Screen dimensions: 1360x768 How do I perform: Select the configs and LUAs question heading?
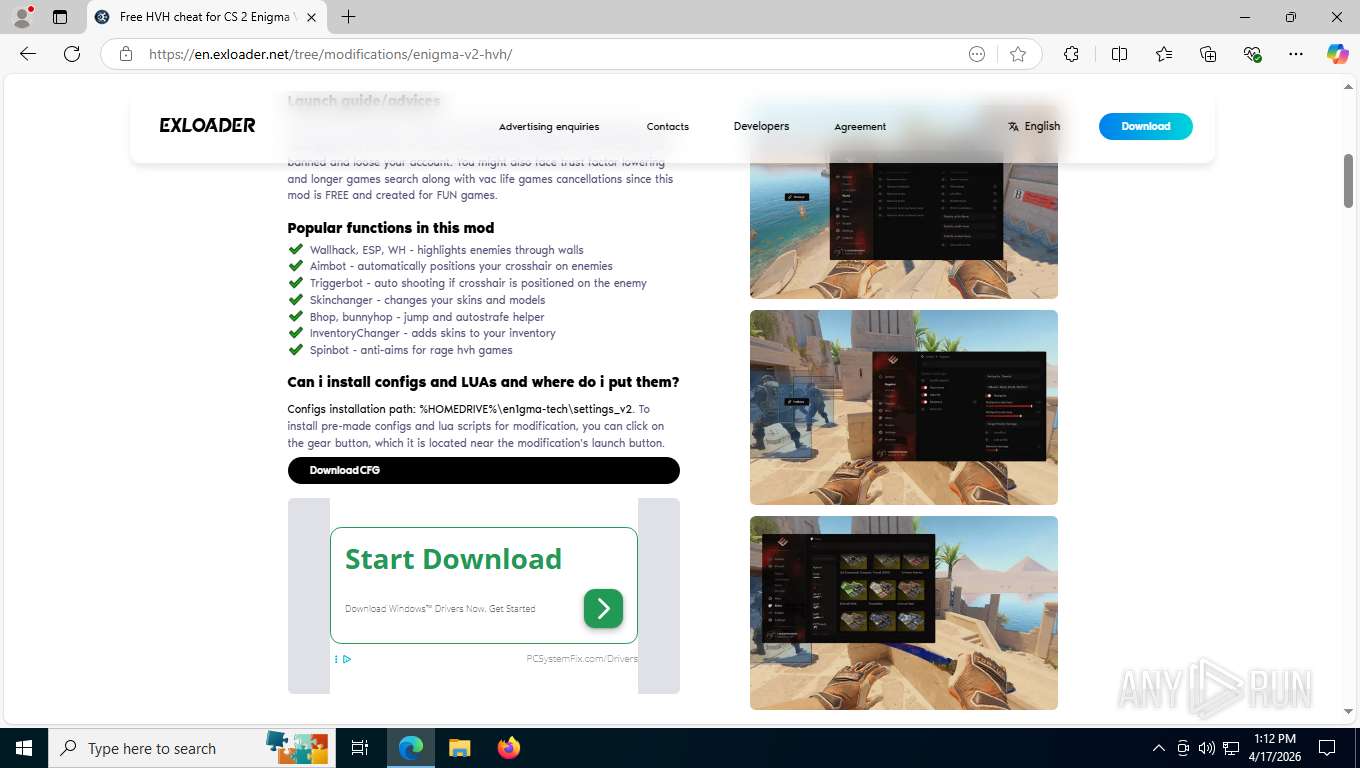click(x=483, y=382)
